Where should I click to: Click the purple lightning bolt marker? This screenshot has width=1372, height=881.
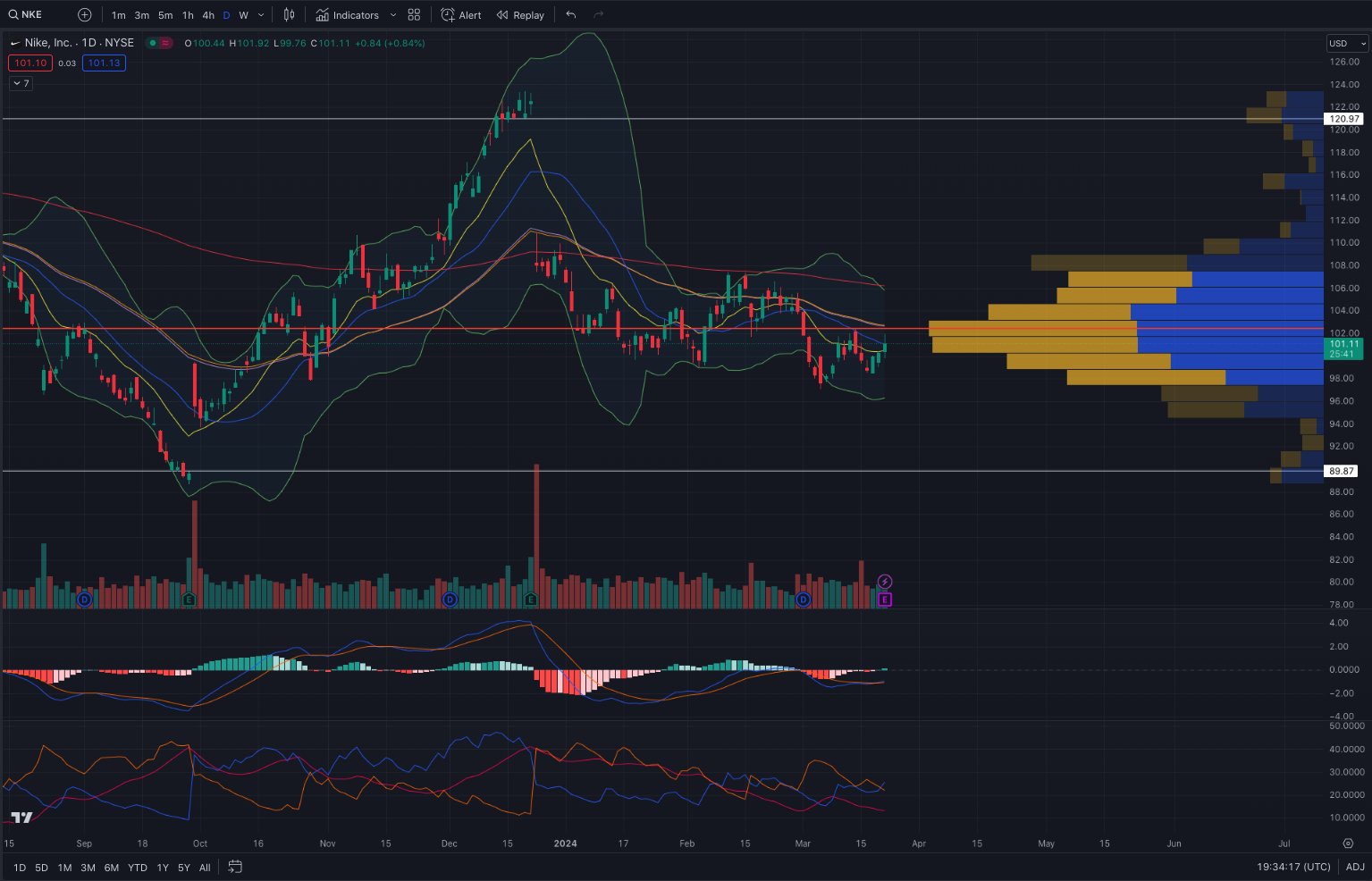point(884,582)
